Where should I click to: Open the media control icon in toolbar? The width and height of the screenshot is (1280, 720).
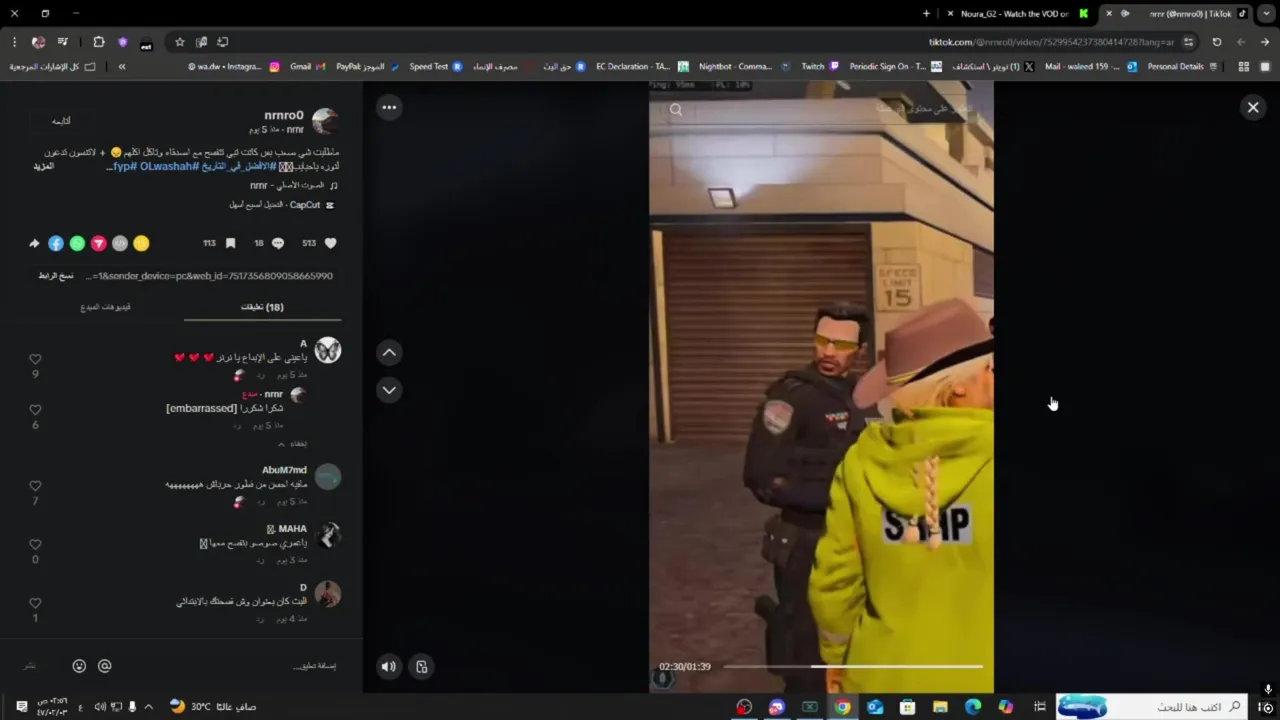point(63,42)
